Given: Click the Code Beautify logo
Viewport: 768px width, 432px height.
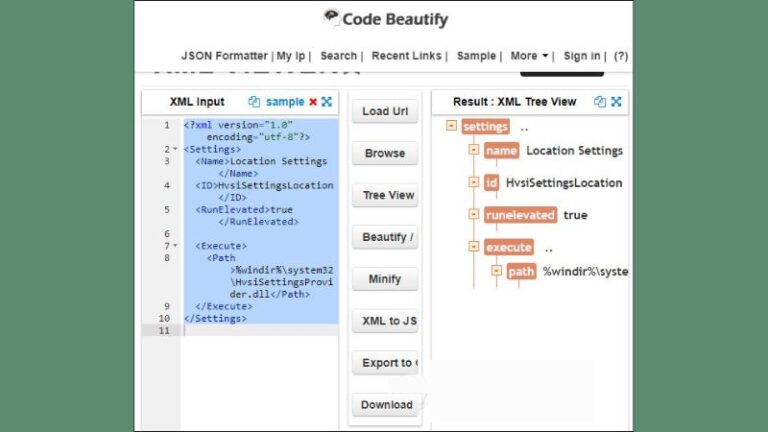Looking at the screenshot, I should [386, 19].
